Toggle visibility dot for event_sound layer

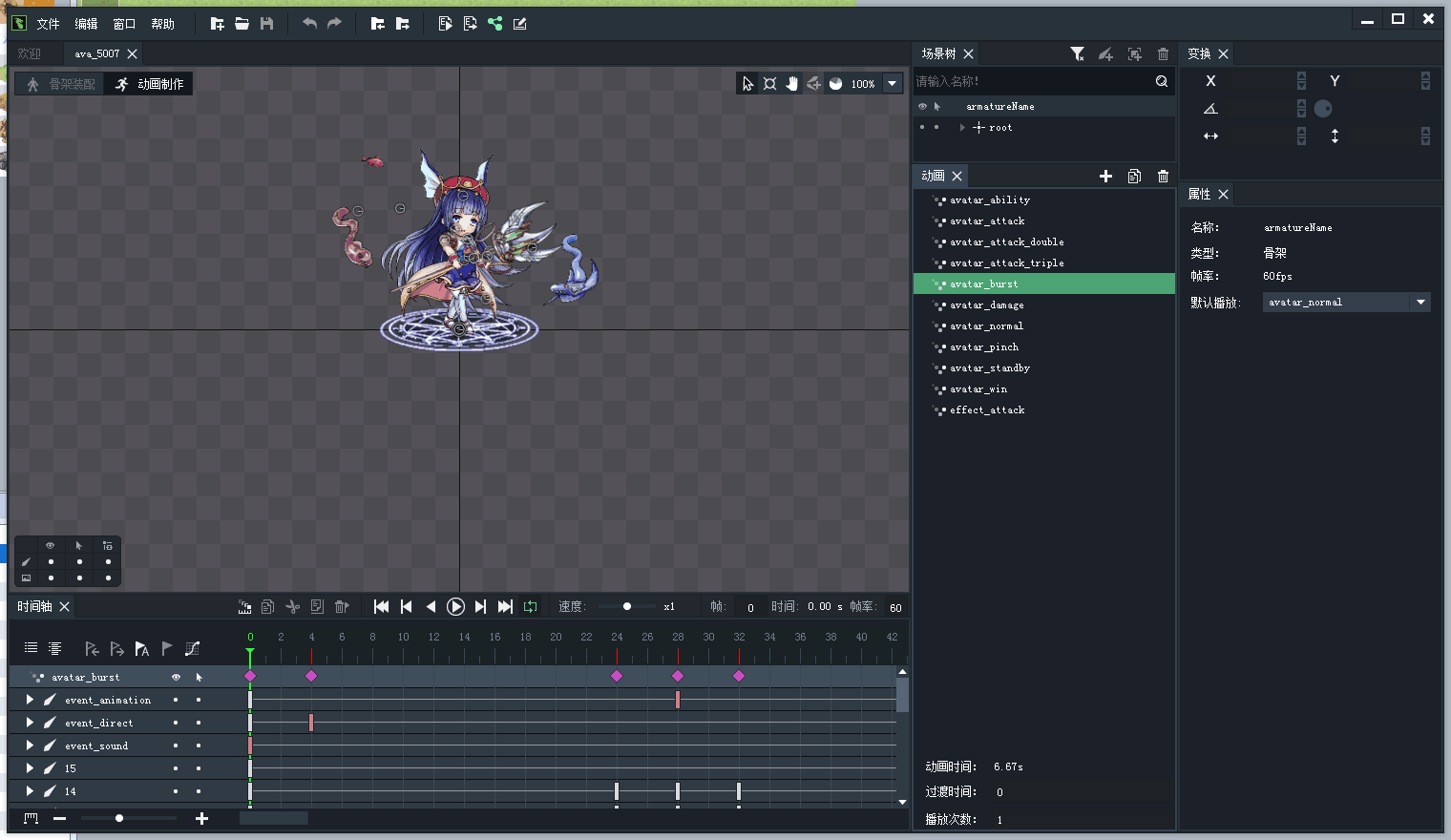176,745
